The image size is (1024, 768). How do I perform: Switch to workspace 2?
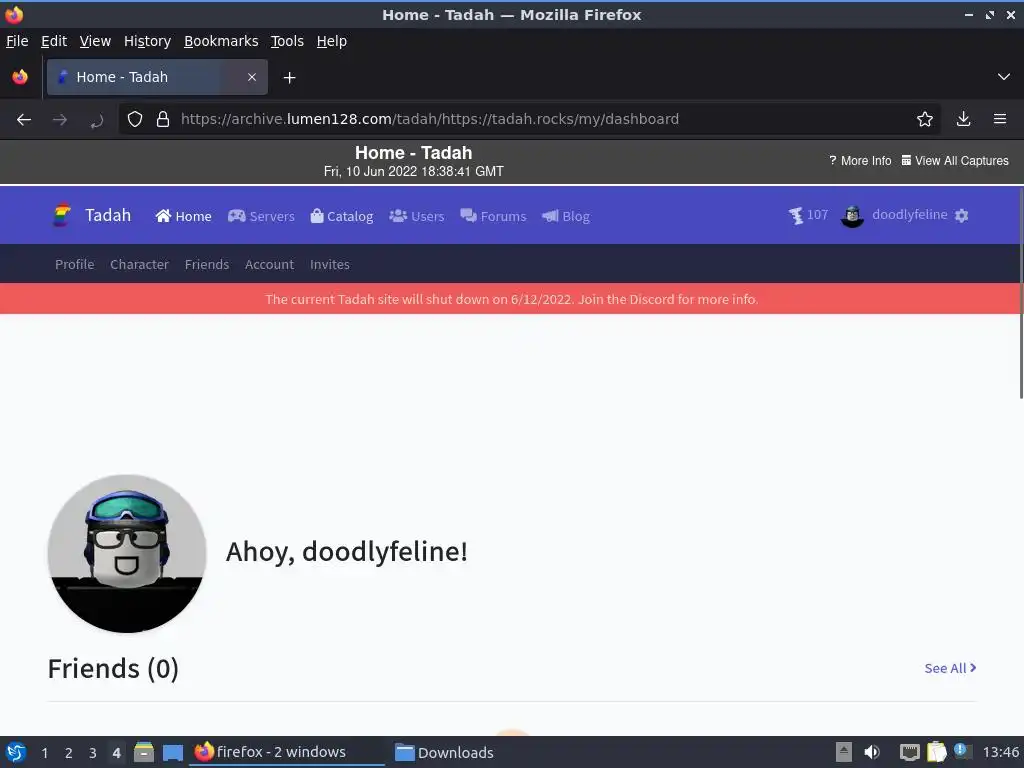tap(69, 753)
